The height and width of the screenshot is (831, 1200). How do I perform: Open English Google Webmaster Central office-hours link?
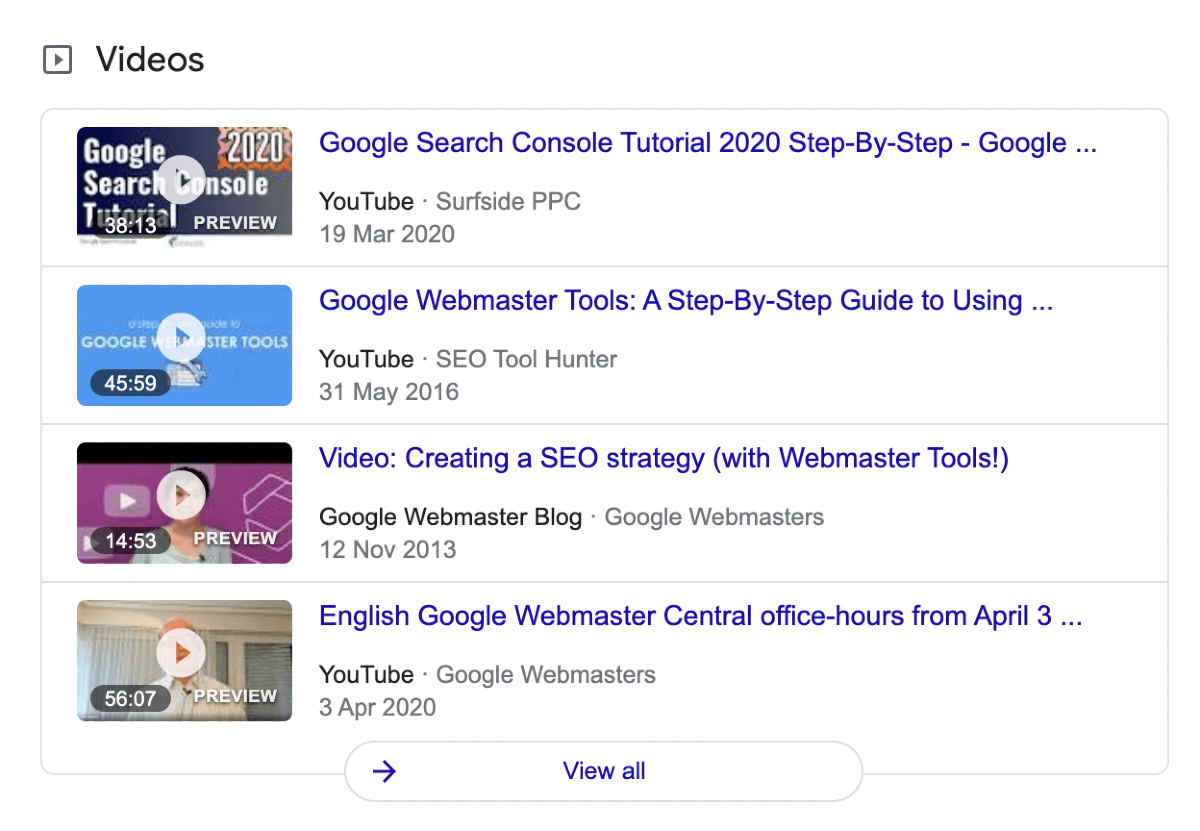click(701, 616)
